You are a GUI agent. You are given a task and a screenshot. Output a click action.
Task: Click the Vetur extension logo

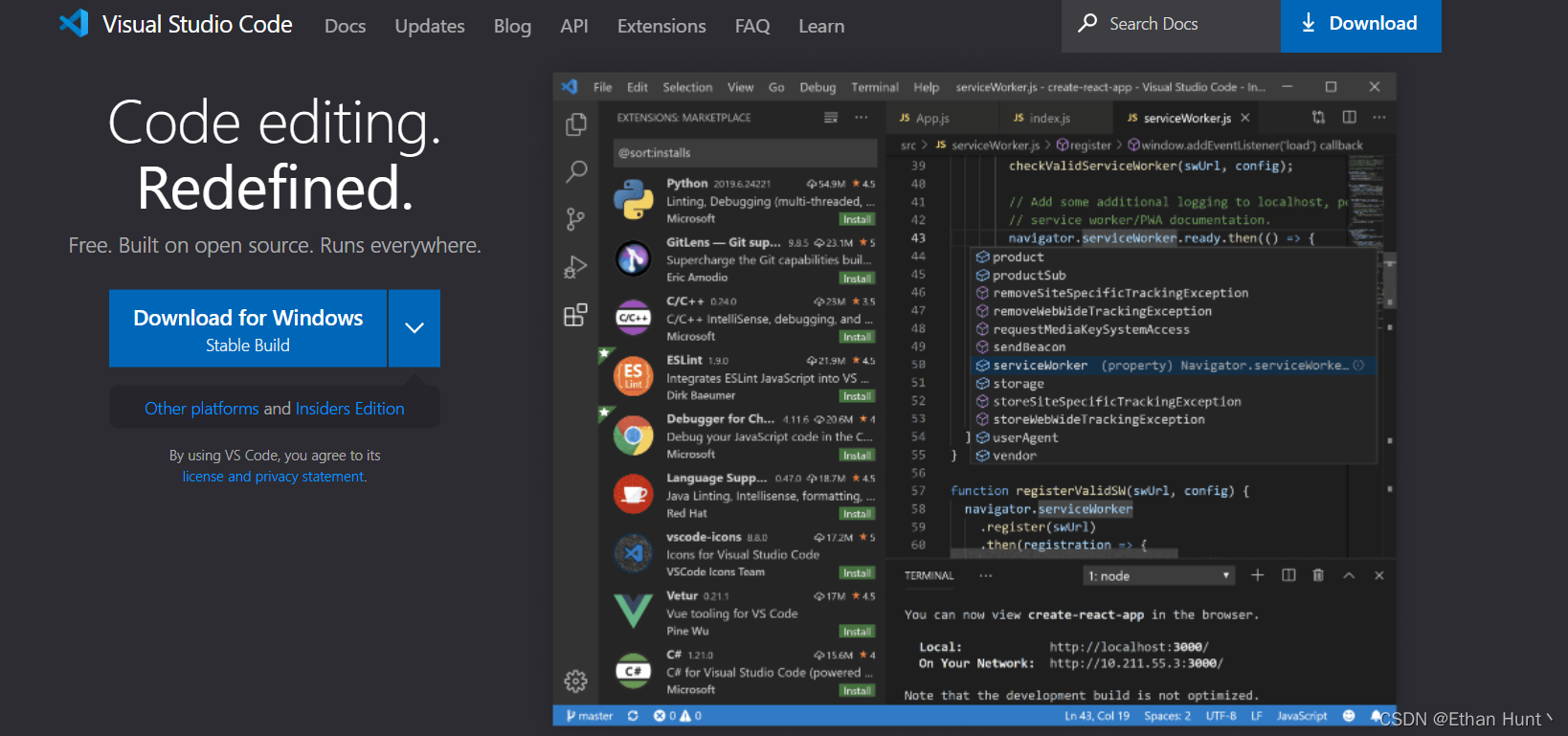pyautogui.click(x=633, y=611)
